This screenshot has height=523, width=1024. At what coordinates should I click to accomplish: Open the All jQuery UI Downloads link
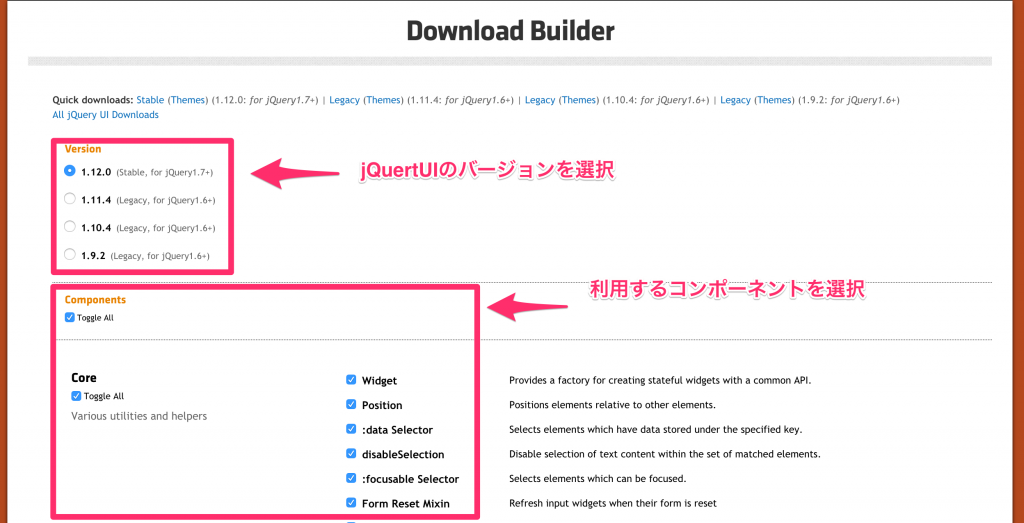point(105,114)
